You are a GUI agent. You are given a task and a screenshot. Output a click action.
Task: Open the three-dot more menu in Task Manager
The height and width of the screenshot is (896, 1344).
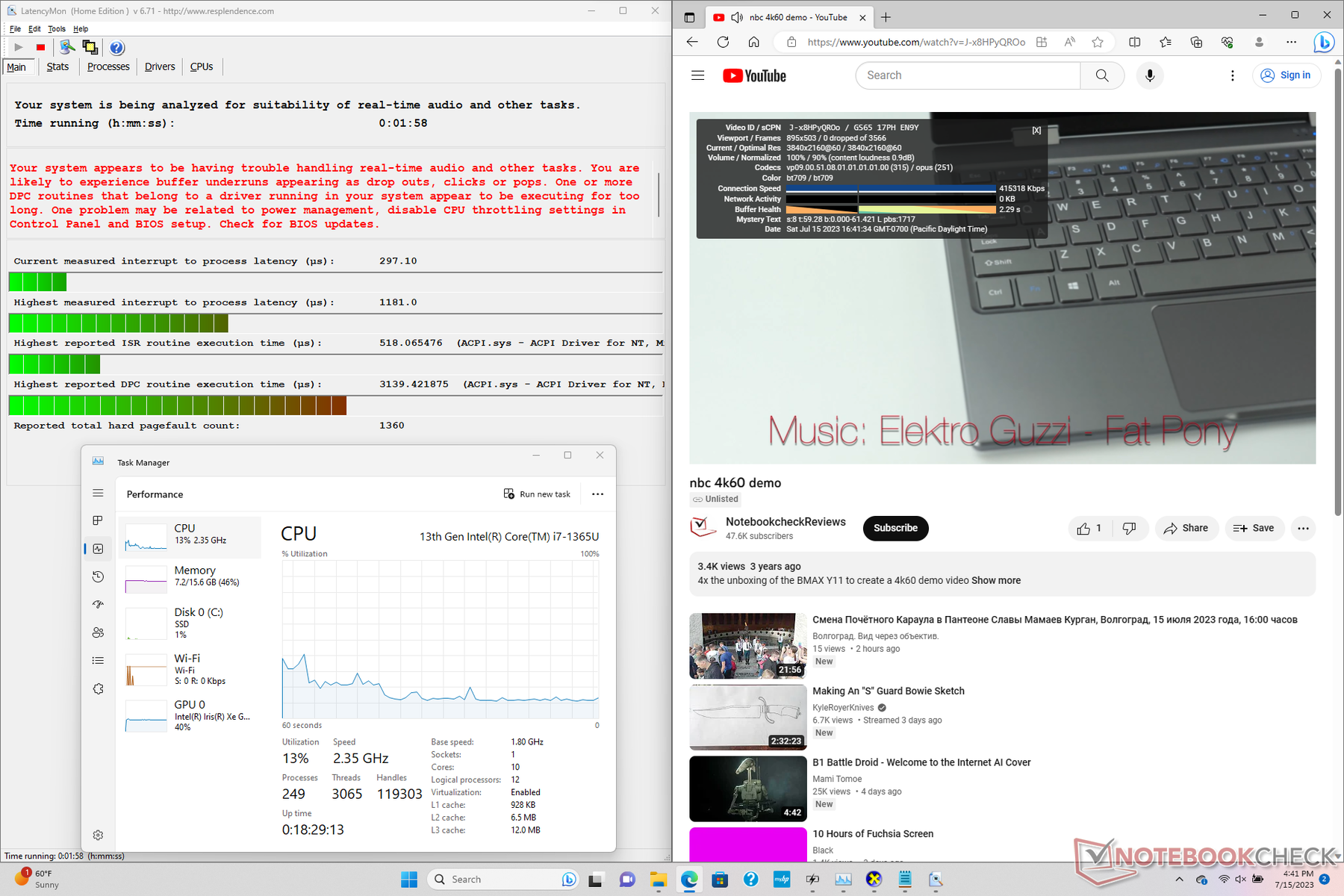pyautogui.click(x=597, y=494)
